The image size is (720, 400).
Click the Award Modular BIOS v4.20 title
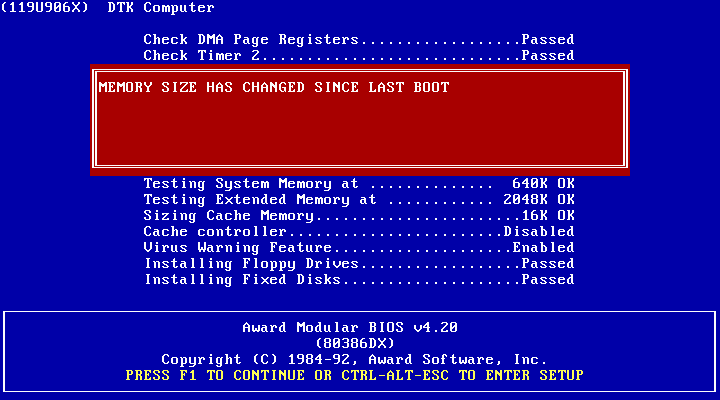(x=350, y=328)
